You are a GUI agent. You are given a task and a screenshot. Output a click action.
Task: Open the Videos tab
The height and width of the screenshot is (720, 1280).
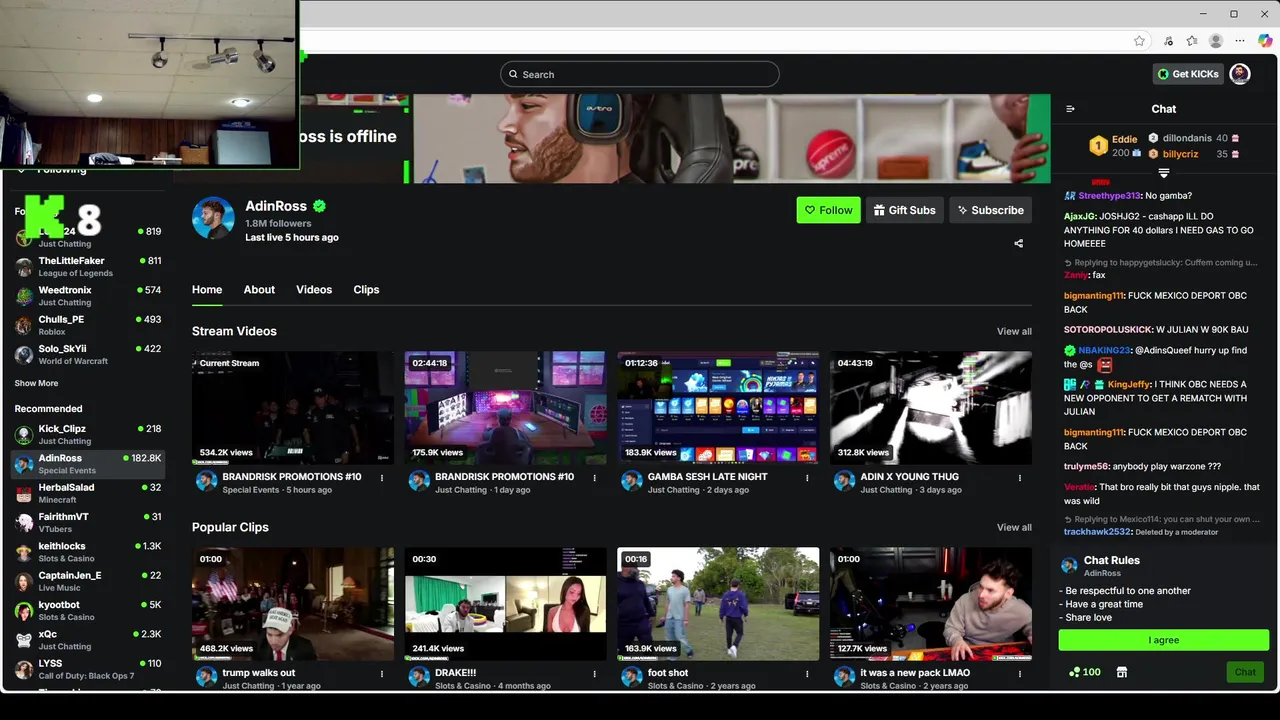(314, 290)
